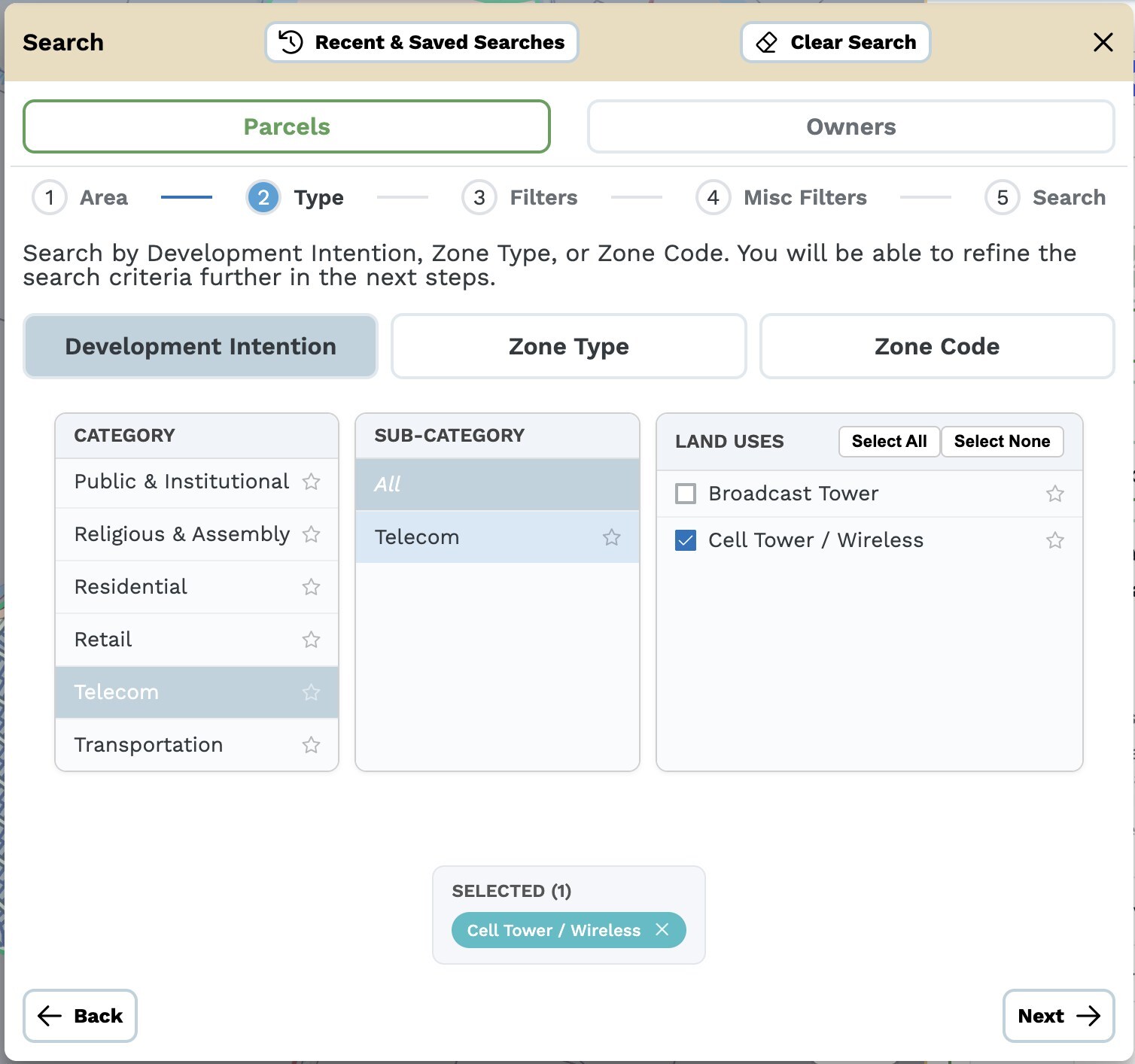Image resolution: width=1135 pixels, height=1064 pixels.
Task: Favorite the Telecom sub-category star
Action: tap(611, 537)
